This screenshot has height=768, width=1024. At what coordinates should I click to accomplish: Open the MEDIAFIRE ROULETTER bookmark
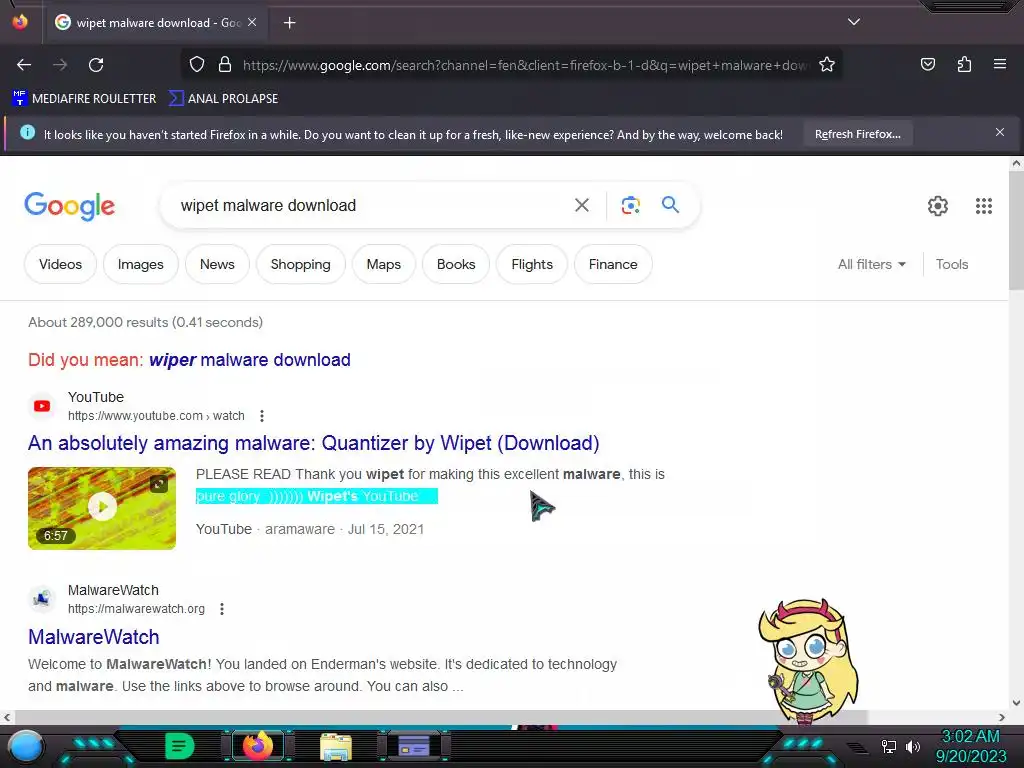(84, 99)
